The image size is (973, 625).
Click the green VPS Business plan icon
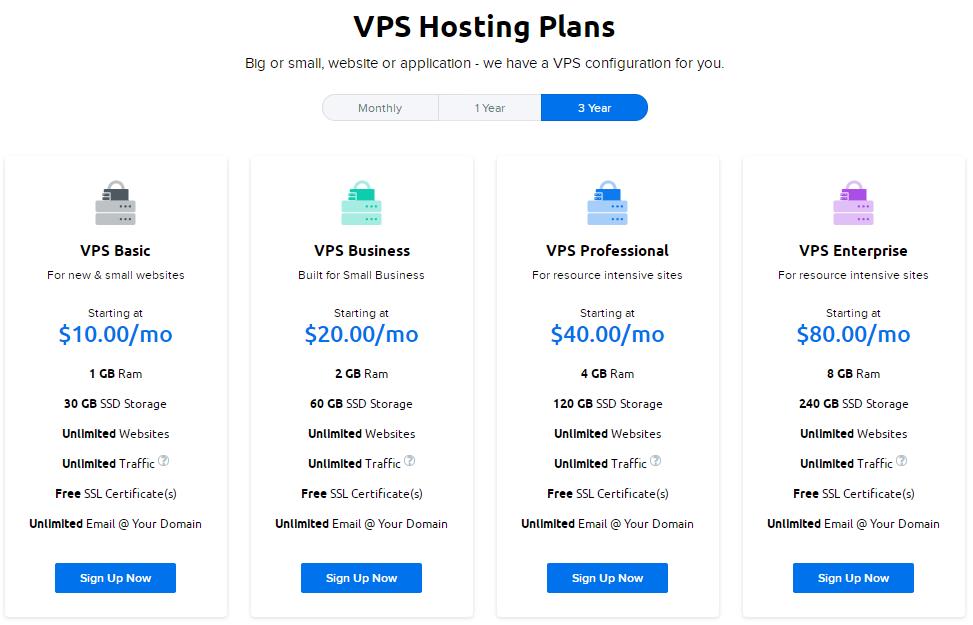point(361,203)
